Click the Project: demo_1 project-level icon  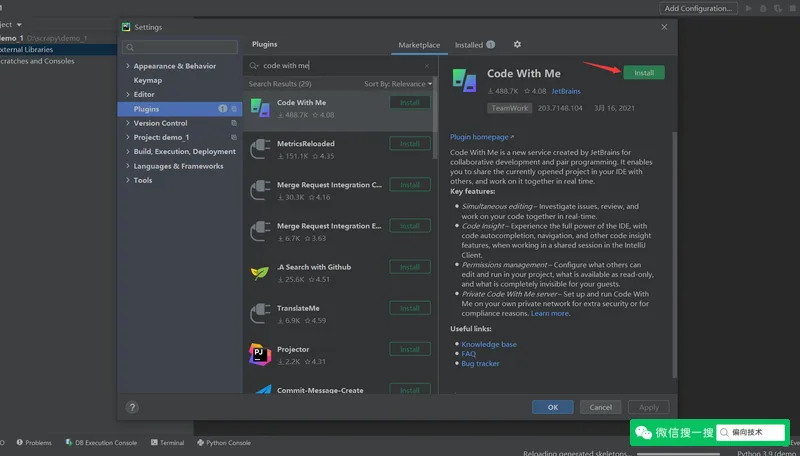(x=234, y=137)
